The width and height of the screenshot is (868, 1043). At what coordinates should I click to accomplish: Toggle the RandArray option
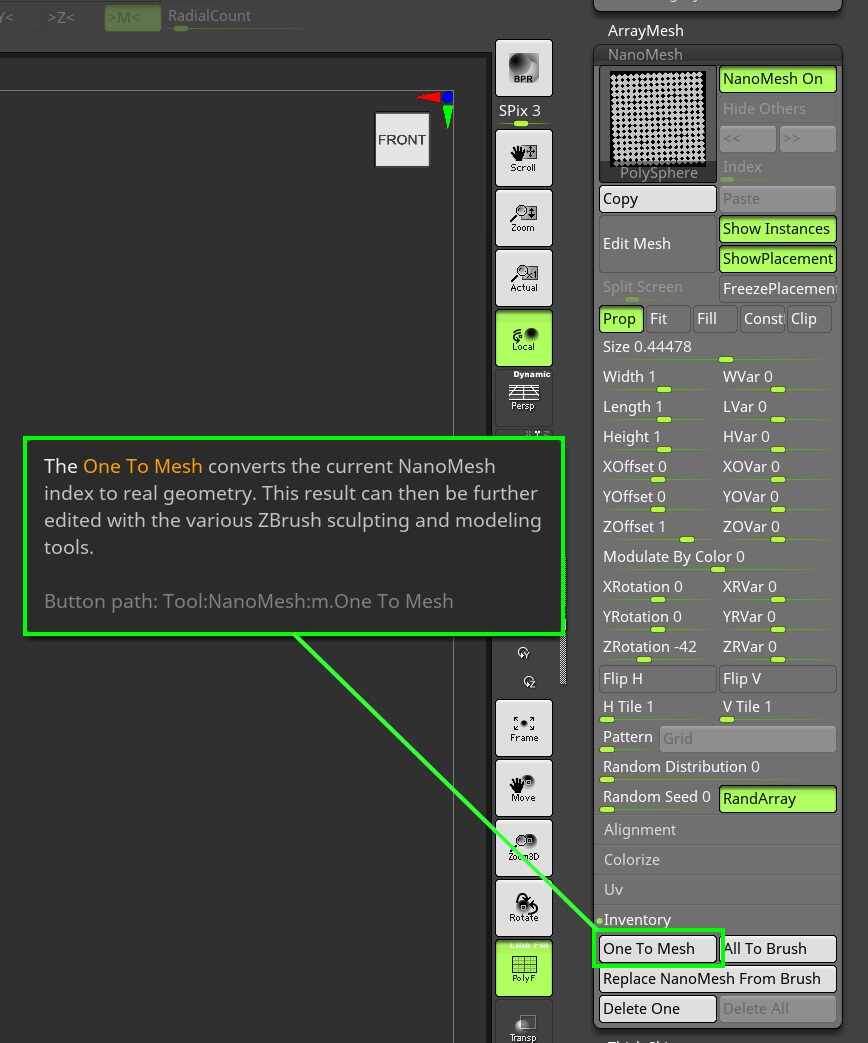point(778,799)
